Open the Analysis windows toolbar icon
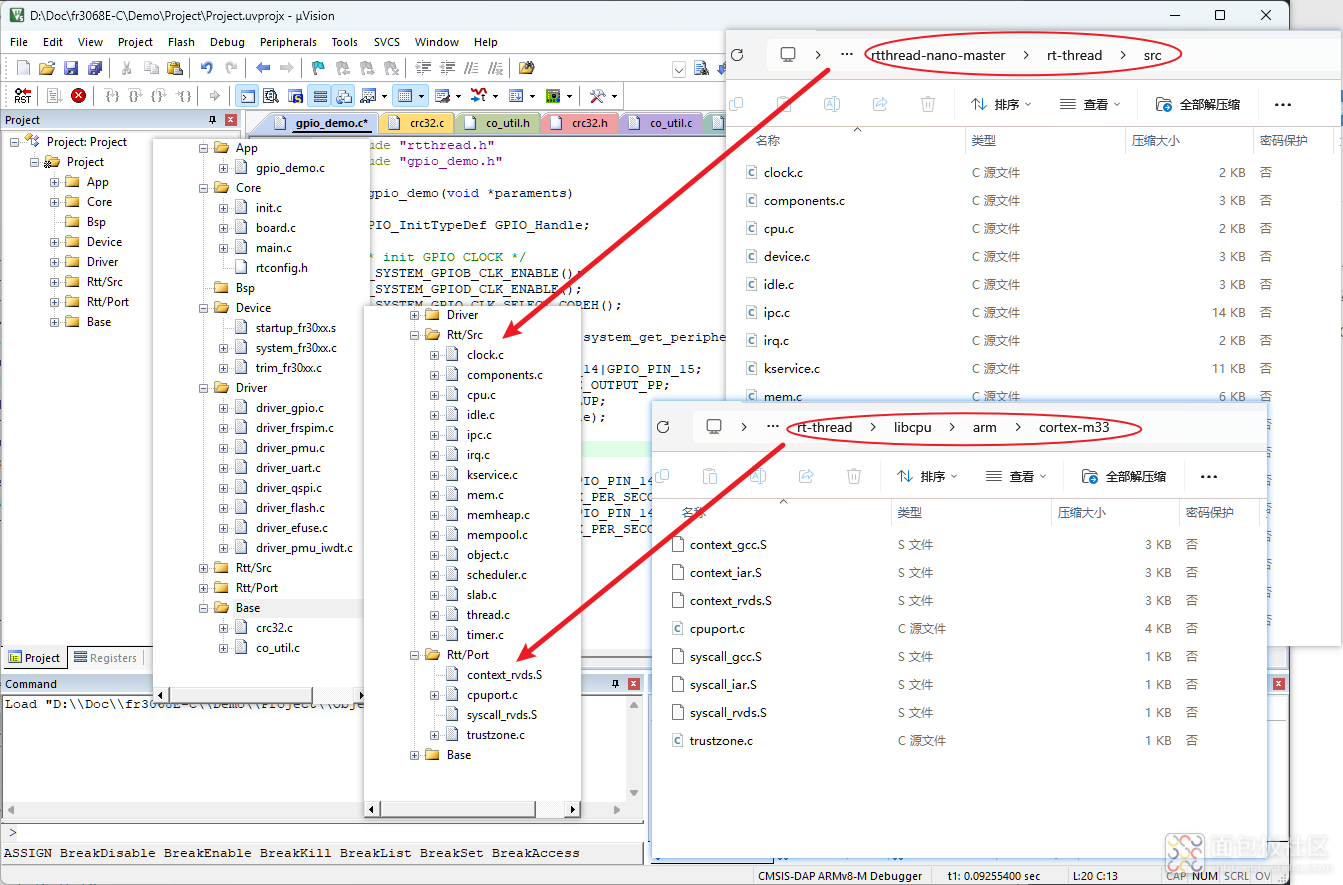 pyautogui.click(x=478, y=96)
